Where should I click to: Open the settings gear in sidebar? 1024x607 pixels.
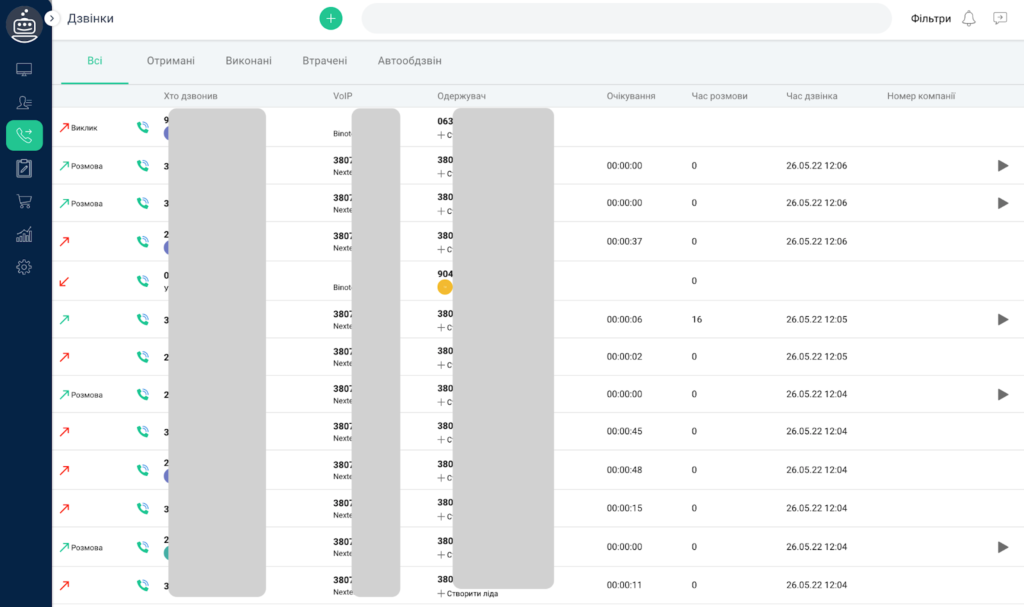tap(24, 267)
